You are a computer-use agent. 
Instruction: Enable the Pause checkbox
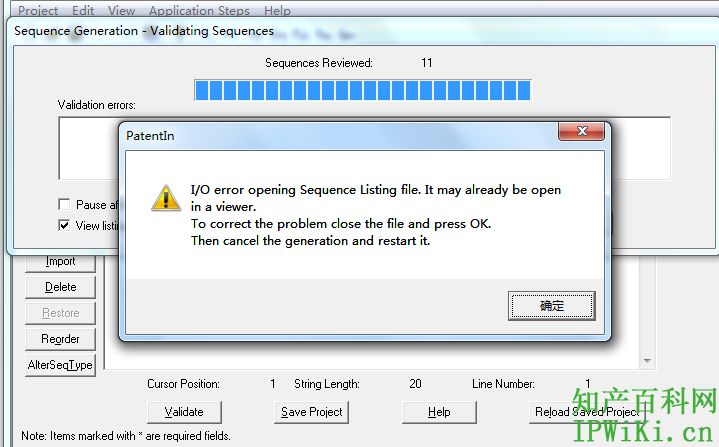(64, 204)
